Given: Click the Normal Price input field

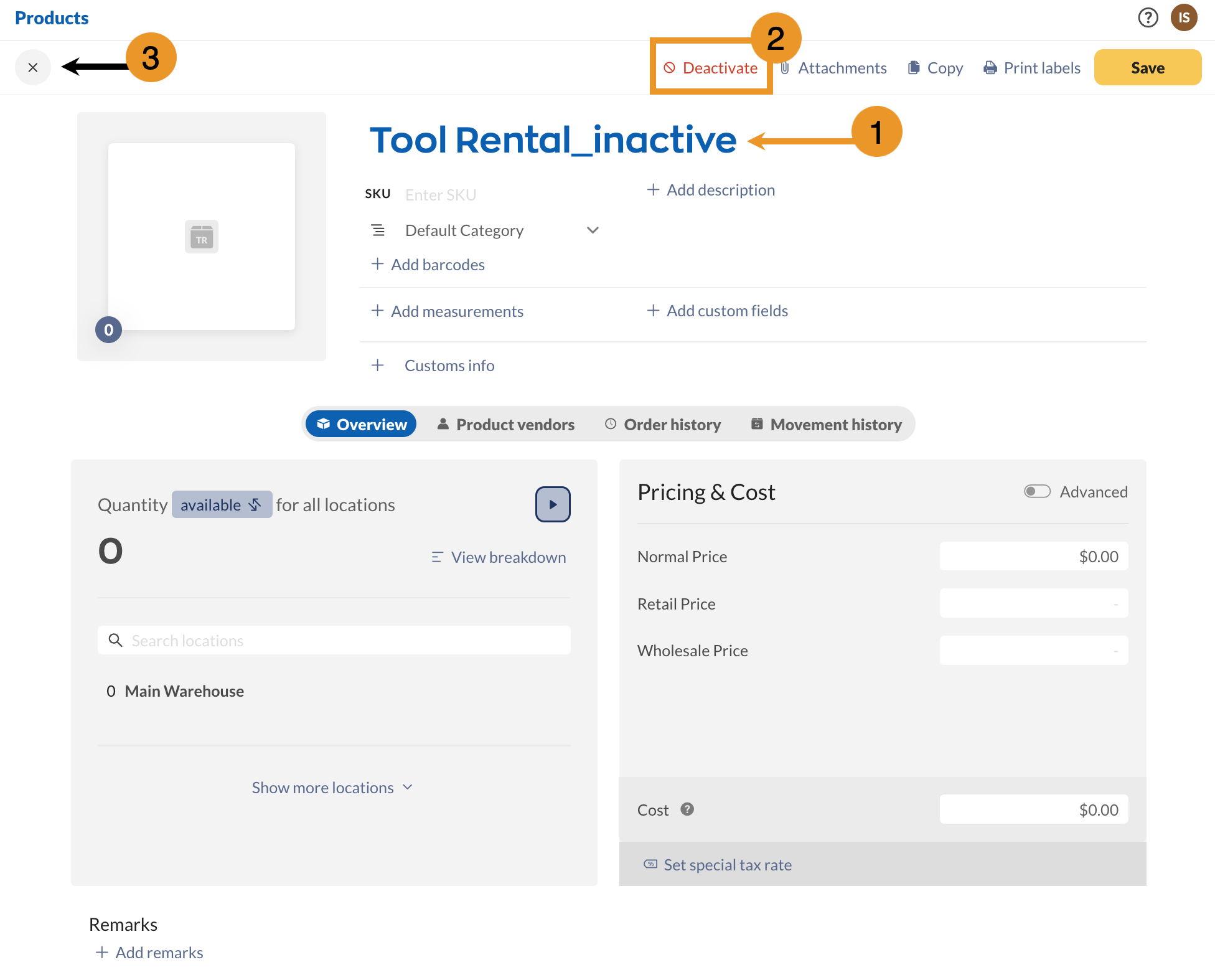Looking at the screenshot, I should tap(1033, 556).
